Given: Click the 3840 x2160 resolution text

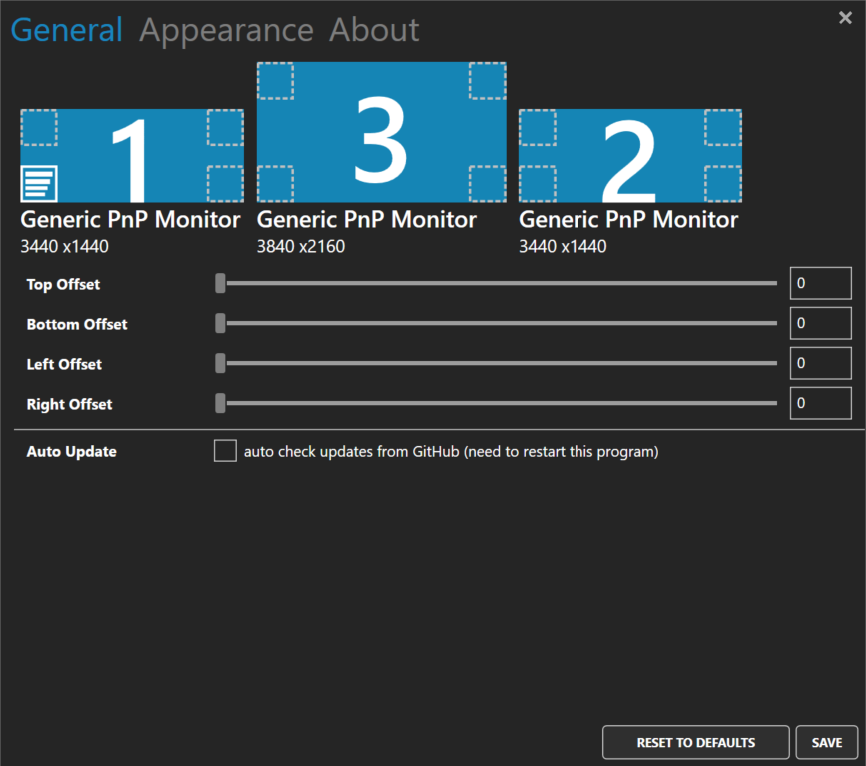Looking at the screenshot, I should (301, 246).
